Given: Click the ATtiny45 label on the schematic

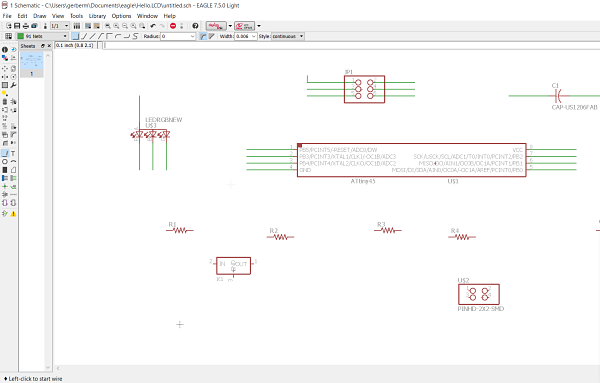Looking at the screenshot, I should point(363,181).
